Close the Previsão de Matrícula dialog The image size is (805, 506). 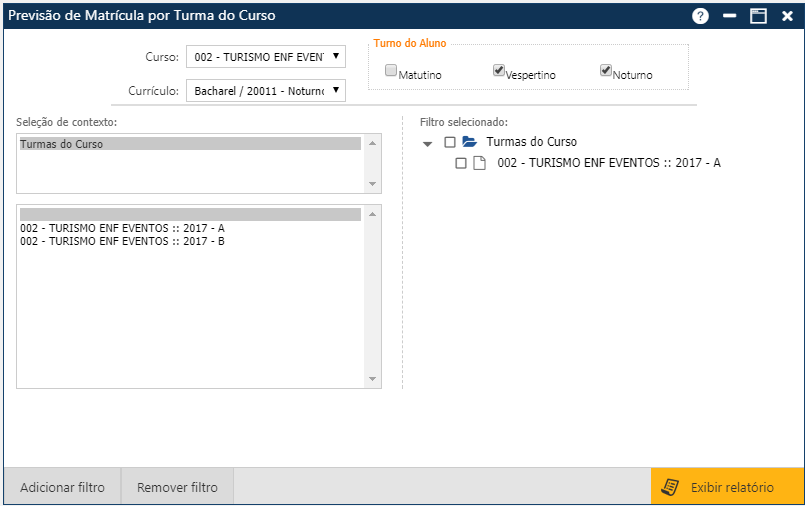[787, 16]
